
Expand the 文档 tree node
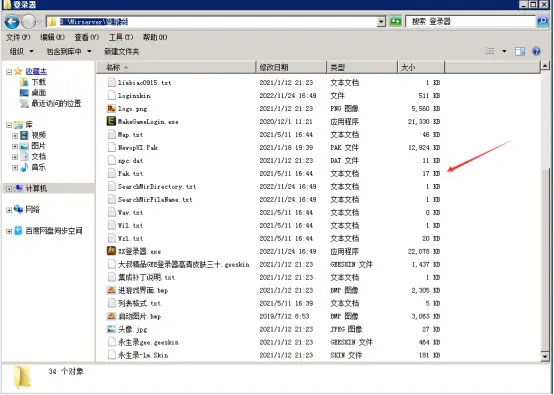tap(15, 157)
